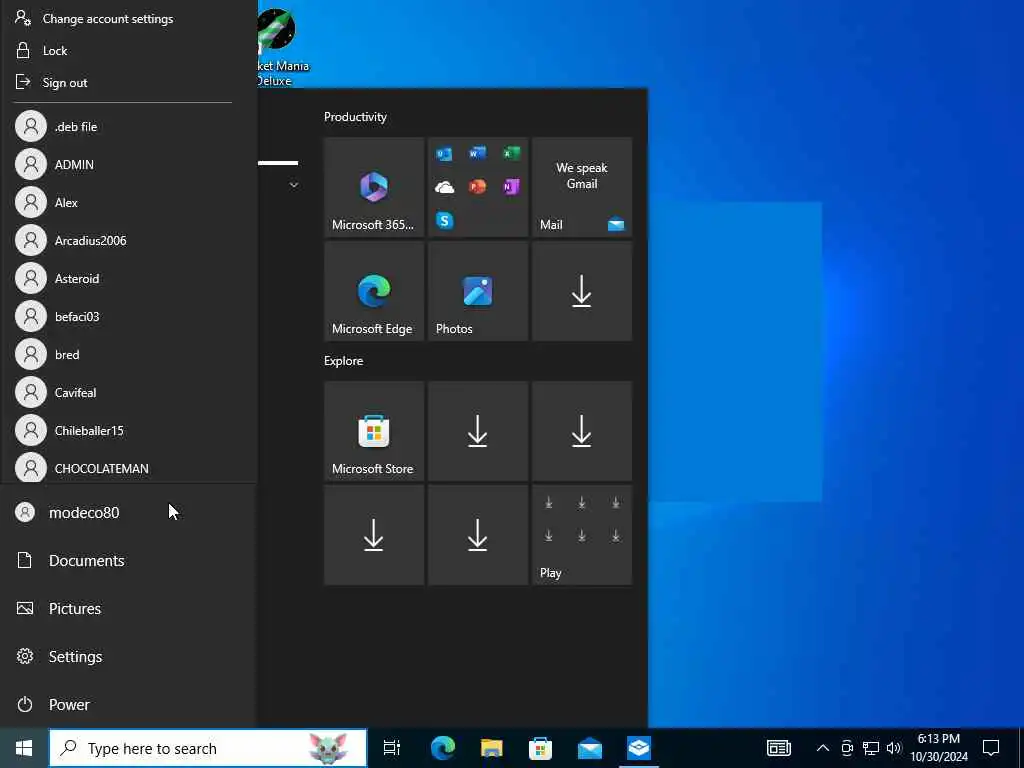Click download tile below Microsoft Store

(374, 535)
